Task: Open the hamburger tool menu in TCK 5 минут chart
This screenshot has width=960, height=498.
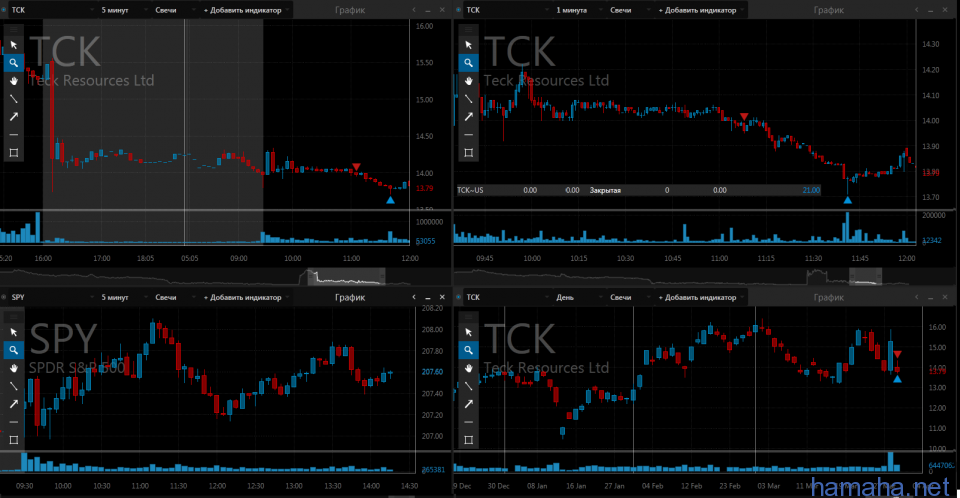Action: tap(13, 29)
